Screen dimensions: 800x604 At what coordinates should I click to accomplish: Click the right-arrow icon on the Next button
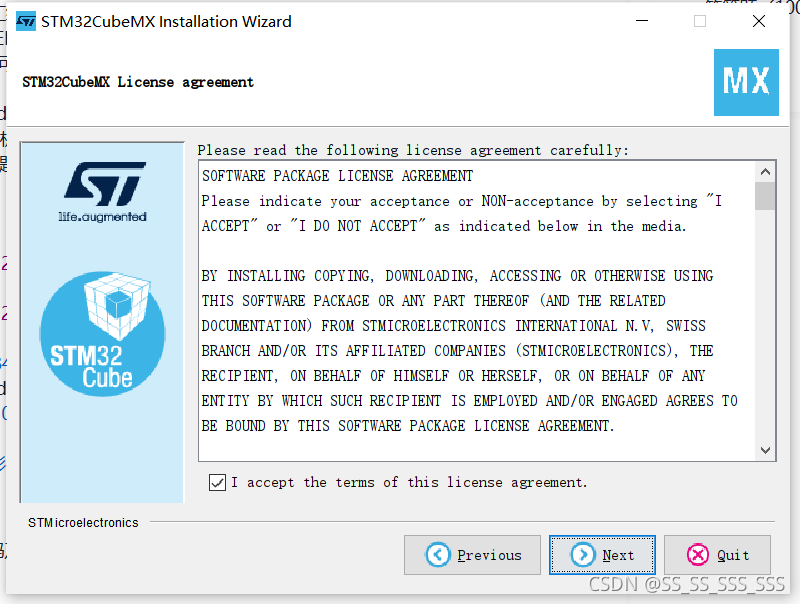583,555
